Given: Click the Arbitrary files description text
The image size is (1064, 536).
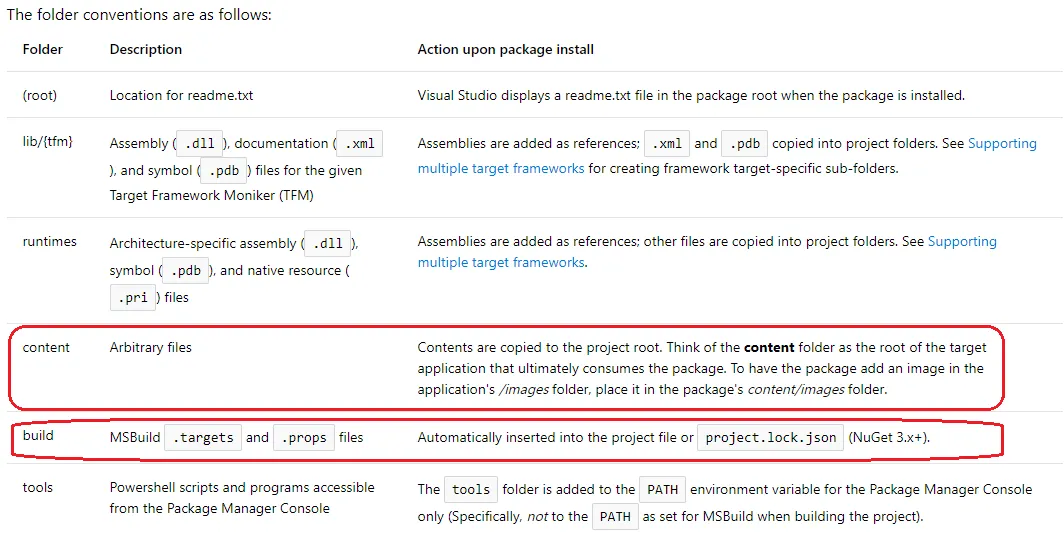Looking at the screenshot, I should point(151,347).
